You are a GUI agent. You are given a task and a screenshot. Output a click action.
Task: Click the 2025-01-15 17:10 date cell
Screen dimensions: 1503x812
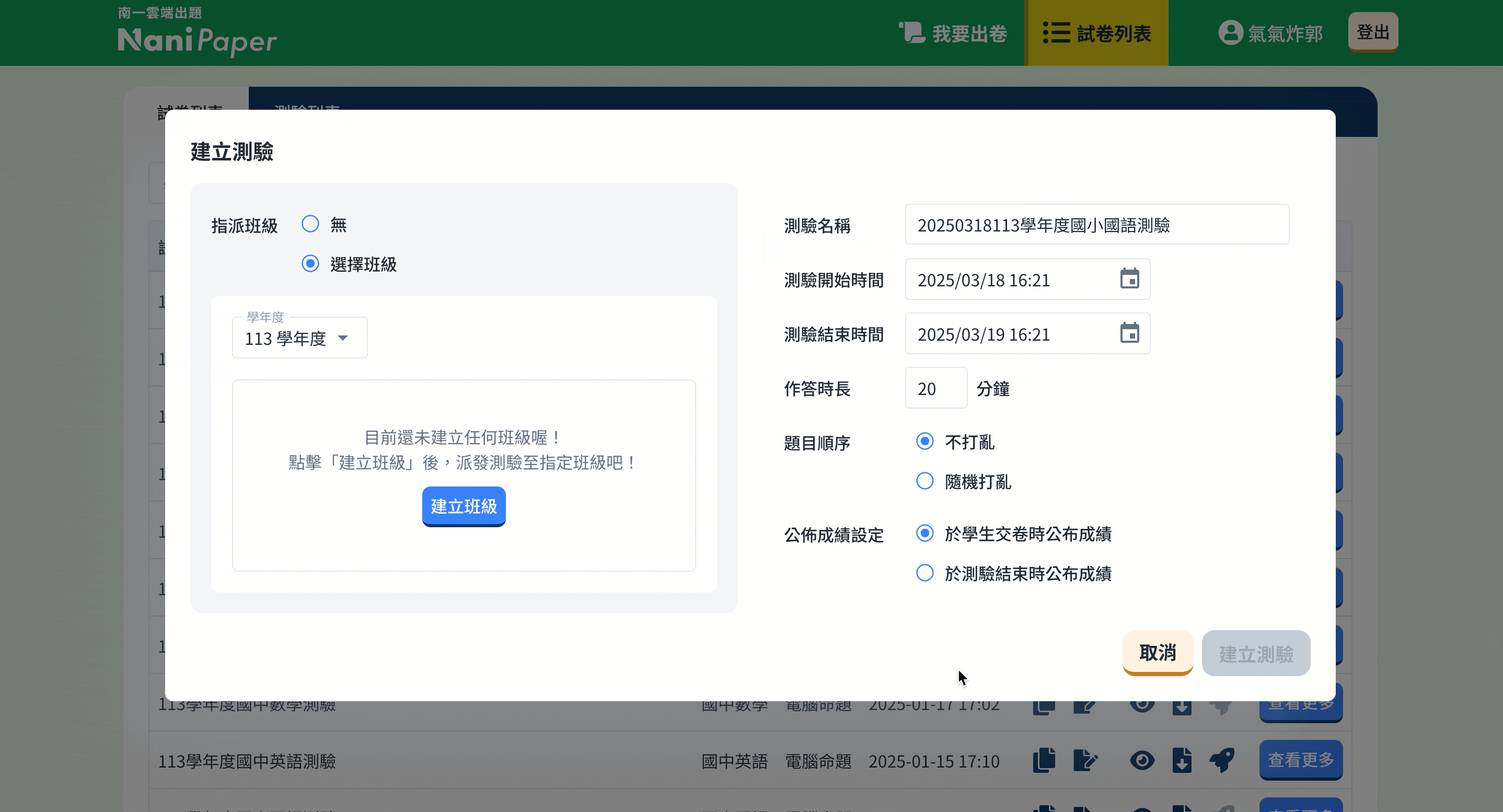933,761
